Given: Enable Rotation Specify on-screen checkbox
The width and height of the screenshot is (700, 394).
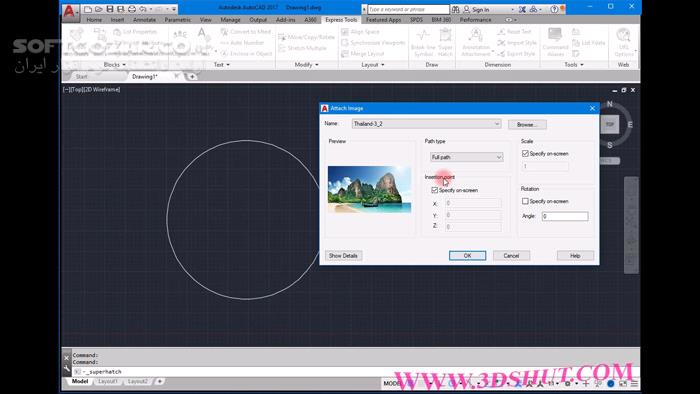Looking at the screenshot, I should [525, 201].
